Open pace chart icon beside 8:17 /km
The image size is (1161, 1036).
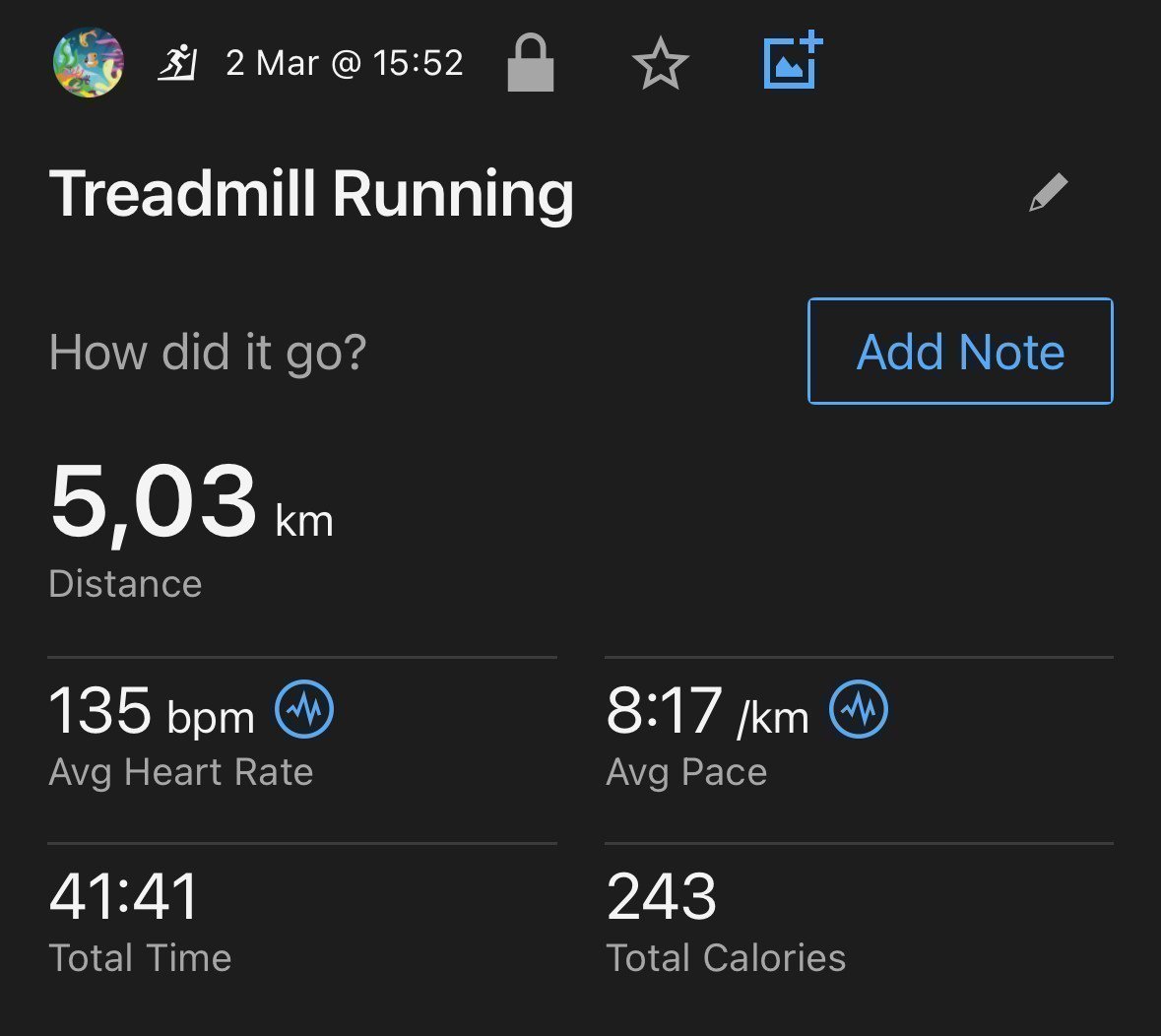858,709
